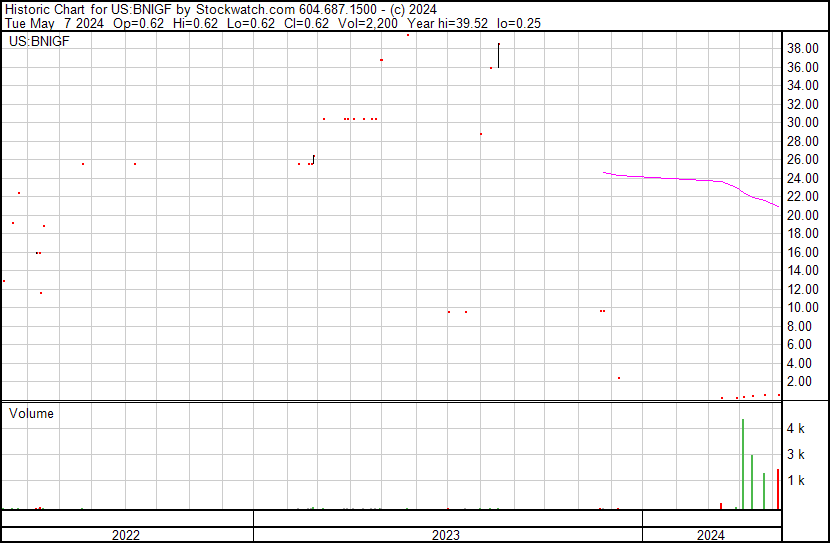
Task: Click the 38.00 price axis label
Action: click(x=803, y=49)
